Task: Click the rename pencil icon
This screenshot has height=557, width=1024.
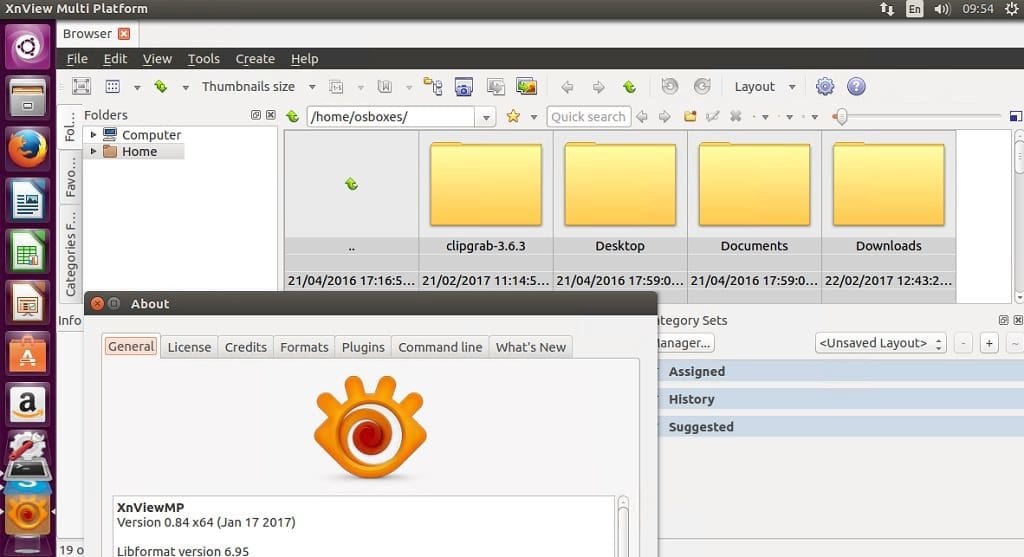Action: pos(712,116)
